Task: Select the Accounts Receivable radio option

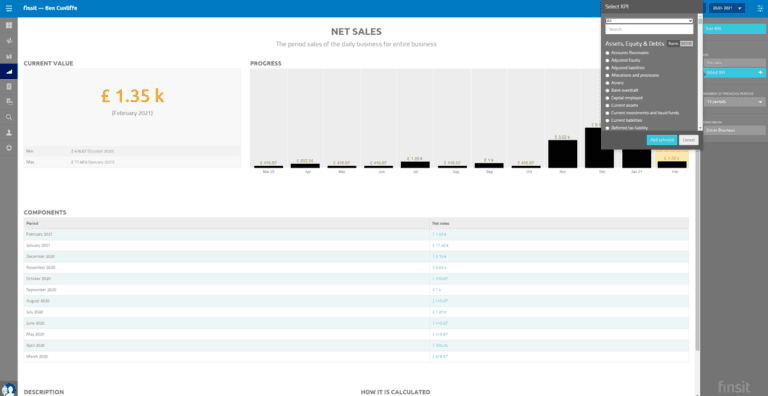Action: click(x=628, y=52)
